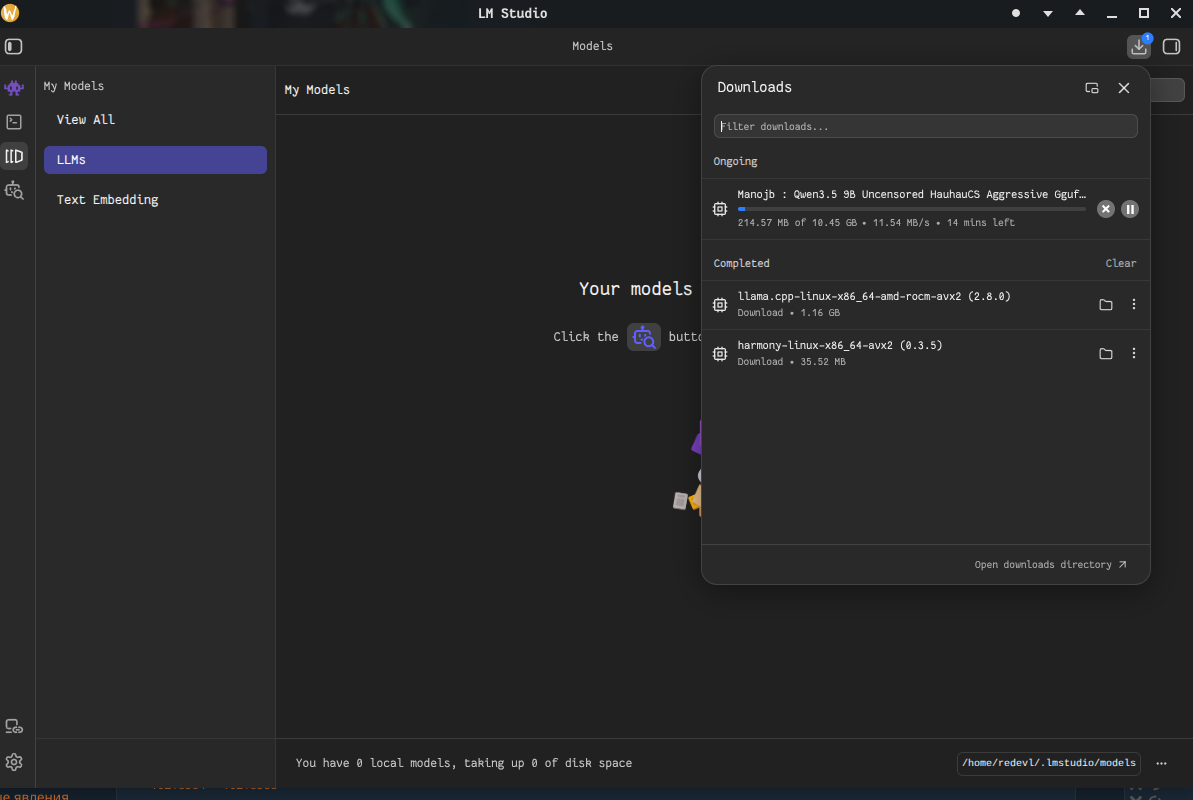Click the Discover icon in empty-state hint
The image size is (1193, 800).
(644, 336)
